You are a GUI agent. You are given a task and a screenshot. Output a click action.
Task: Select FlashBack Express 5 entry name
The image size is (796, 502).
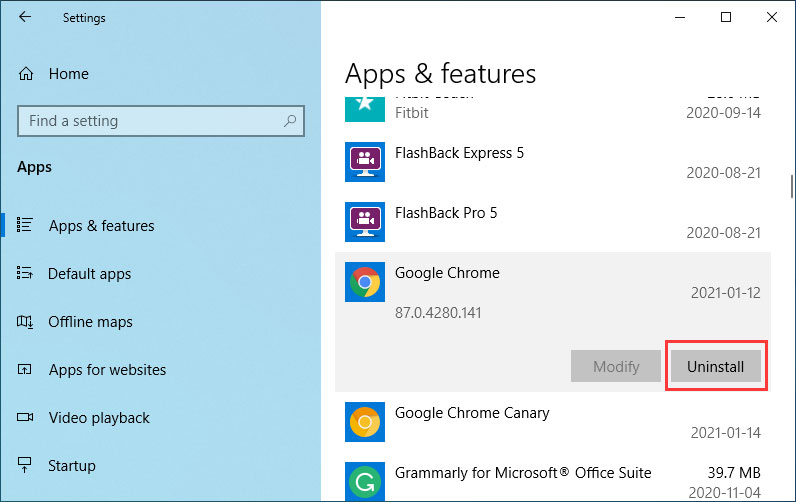coord(459,153)
